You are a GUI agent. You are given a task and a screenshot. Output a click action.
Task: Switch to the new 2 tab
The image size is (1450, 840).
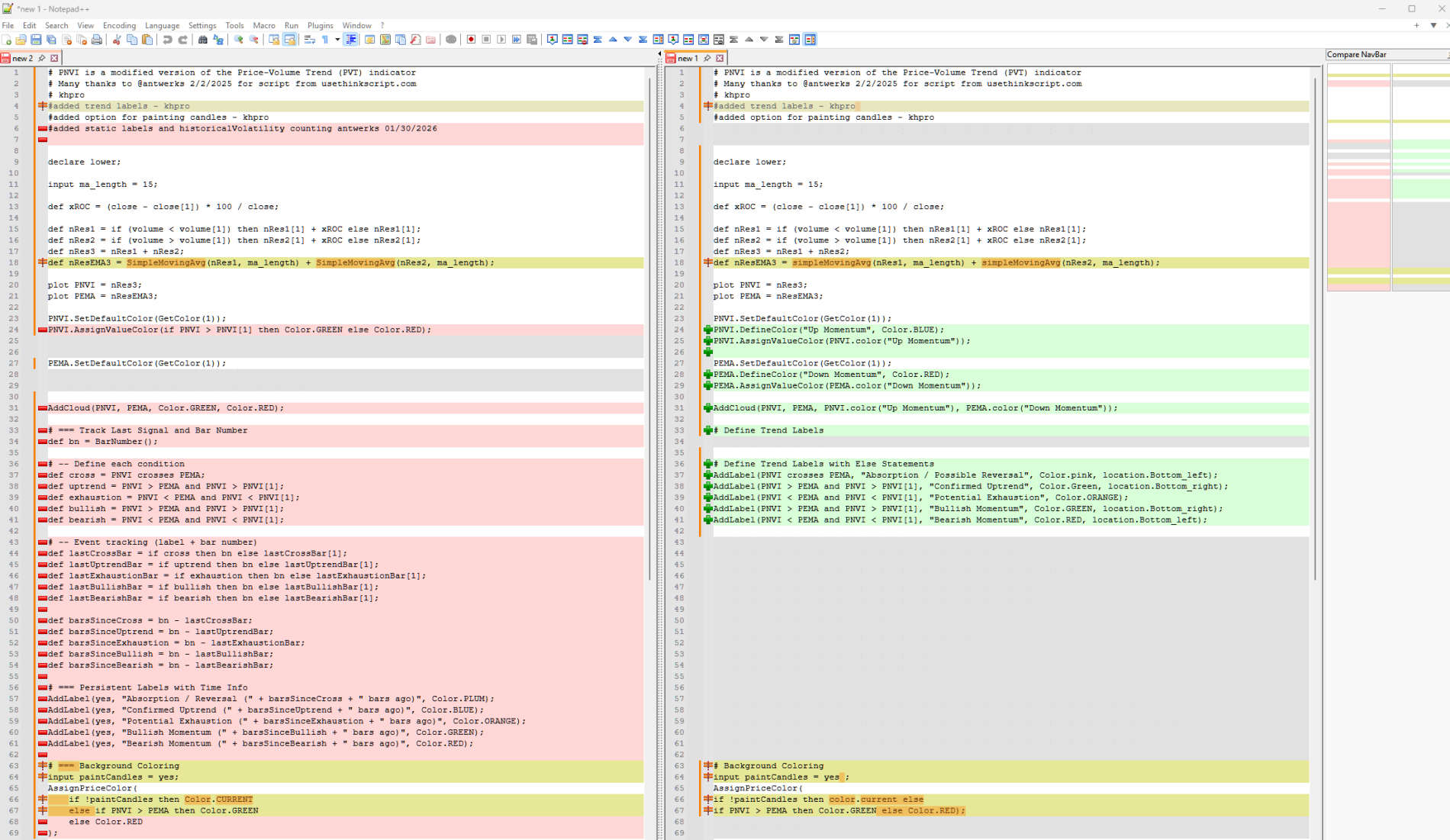[22, 58]
